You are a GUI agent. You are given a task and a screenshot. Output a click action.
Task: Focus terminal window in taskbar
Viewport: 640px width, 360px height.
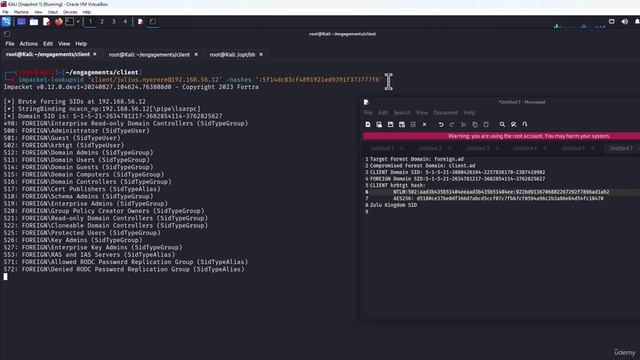(153, 22)
